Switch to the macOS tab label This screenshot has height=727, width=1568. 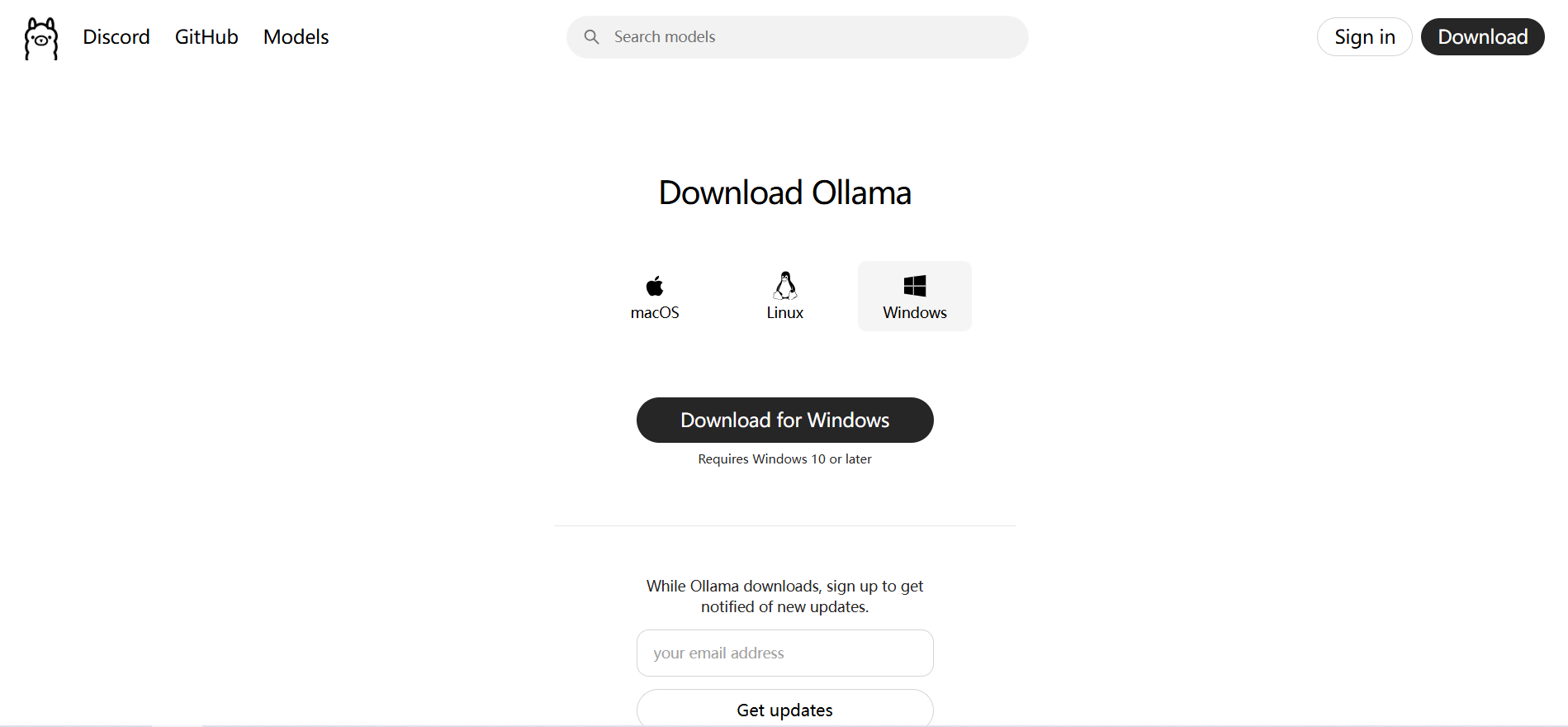coord(655,312)
